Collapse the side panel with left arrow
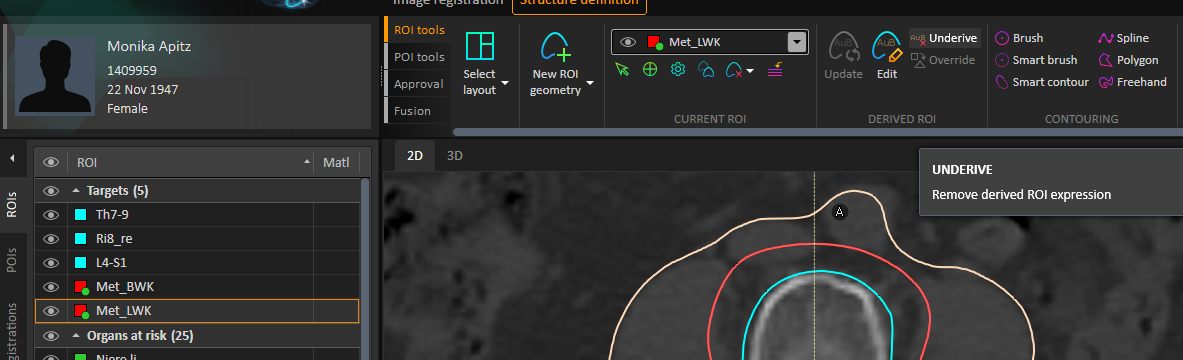Screen dimensions: 1183x360 pyautogui.click(x=12, y=158)
